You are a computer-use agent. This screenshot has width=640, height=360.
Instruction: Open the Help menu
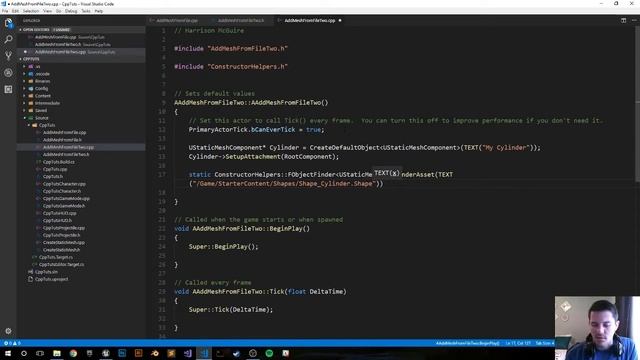99,11
